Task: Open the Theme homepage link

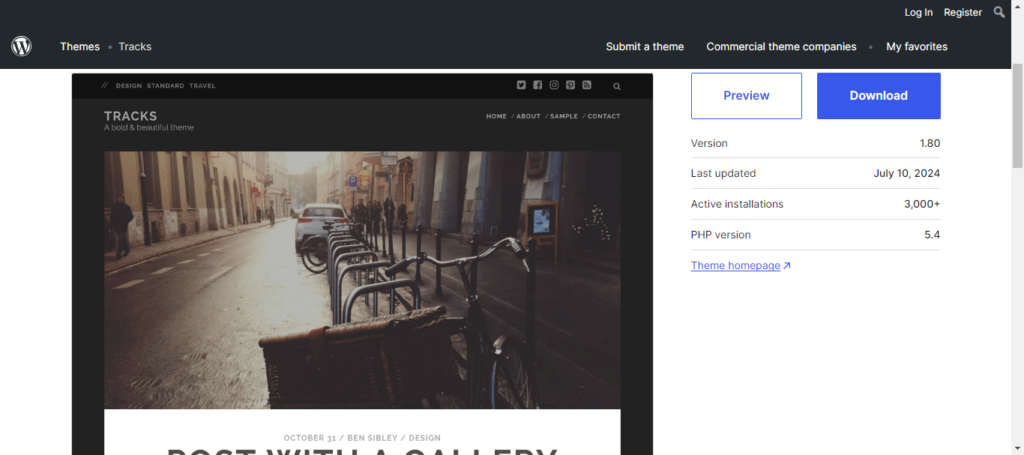Action: point(735,266)
